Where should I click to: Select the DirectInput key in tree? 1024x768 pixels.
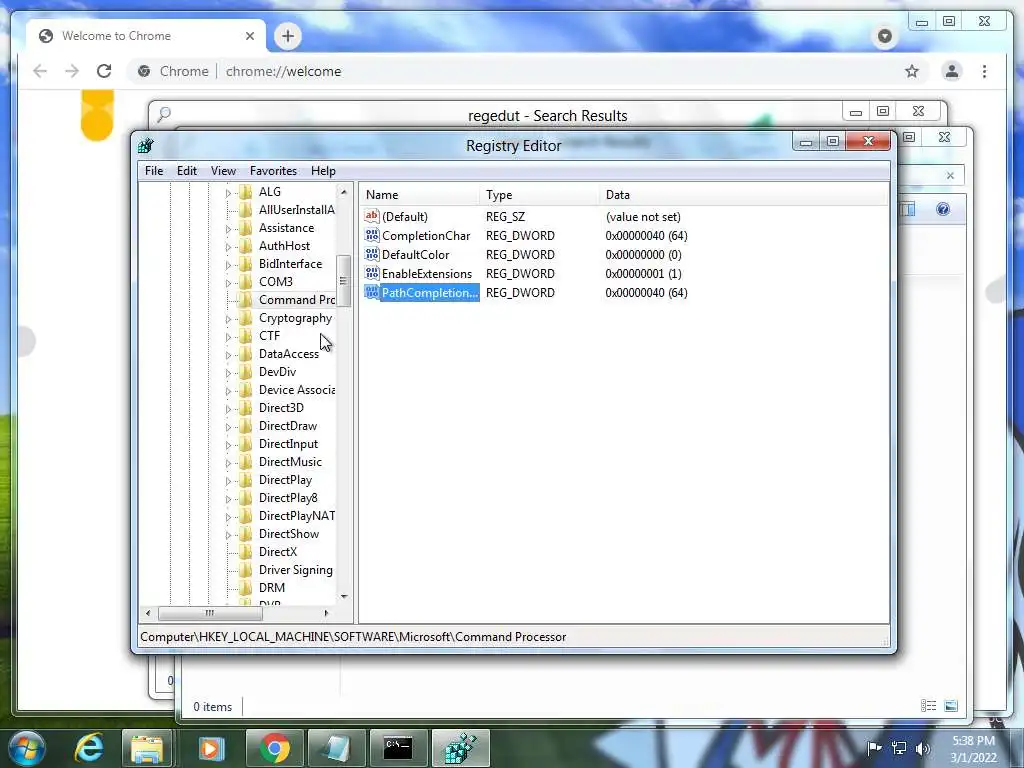pos(289,443)
